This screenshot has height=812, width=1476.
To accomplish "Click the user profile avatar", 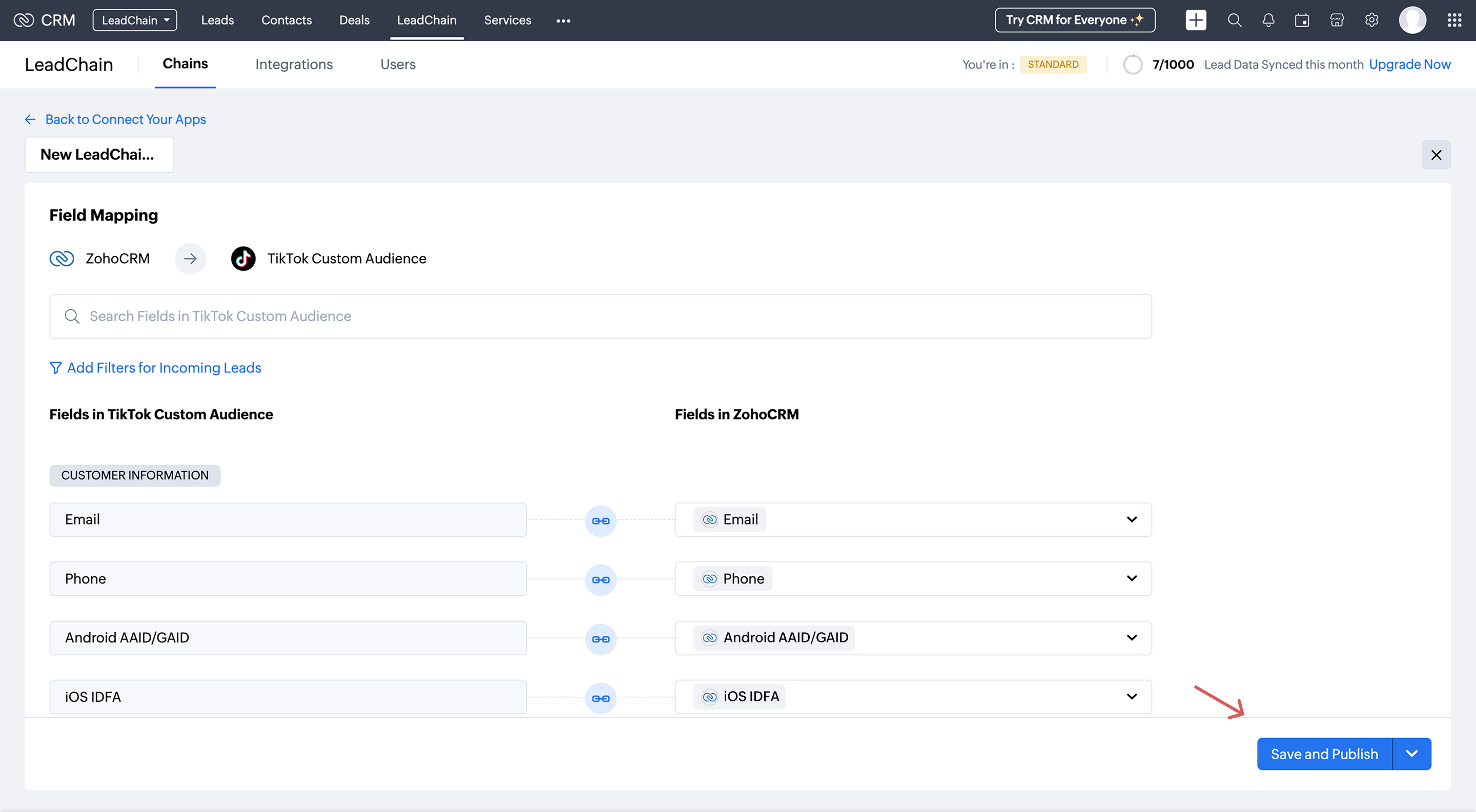I will coord(1412,20).
